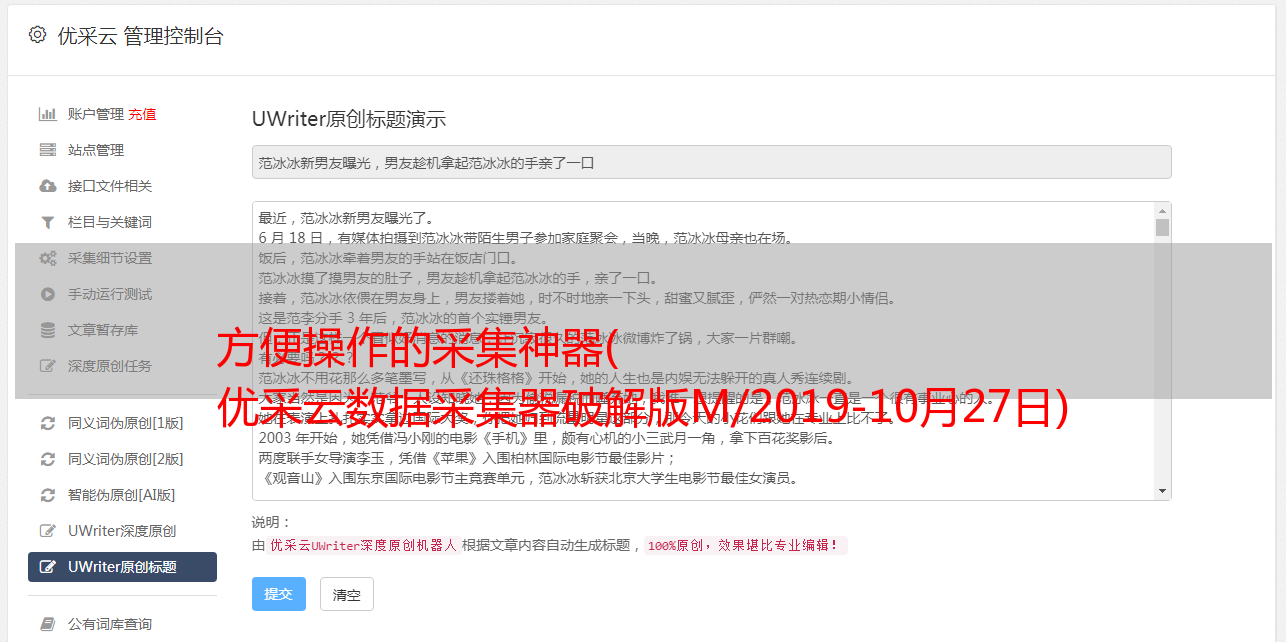Viewport: 1286px width, 642px height.
Task: Click the article textarea scrollbar thumb
Action: pyautogui.click(x=1162, y=227)
